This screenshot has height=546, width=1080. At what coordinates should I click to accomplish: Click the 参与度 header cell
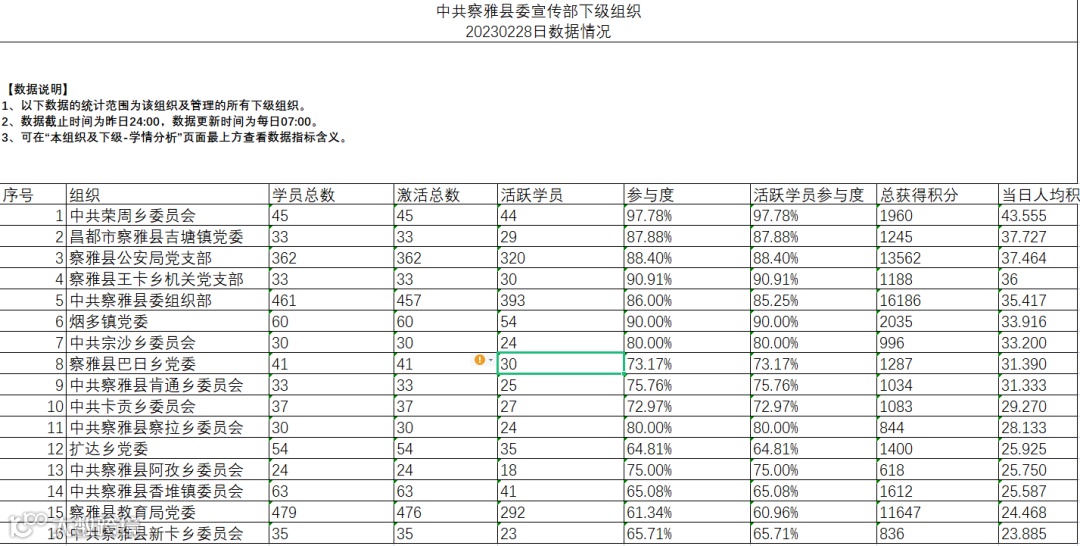click(687, 195)
